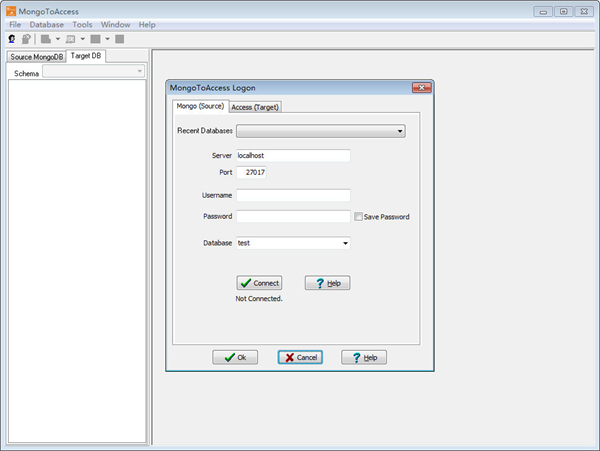The image size is (600, 451).
Task: Open the Help menu in menu bar
Action: [x=147, y=24]
